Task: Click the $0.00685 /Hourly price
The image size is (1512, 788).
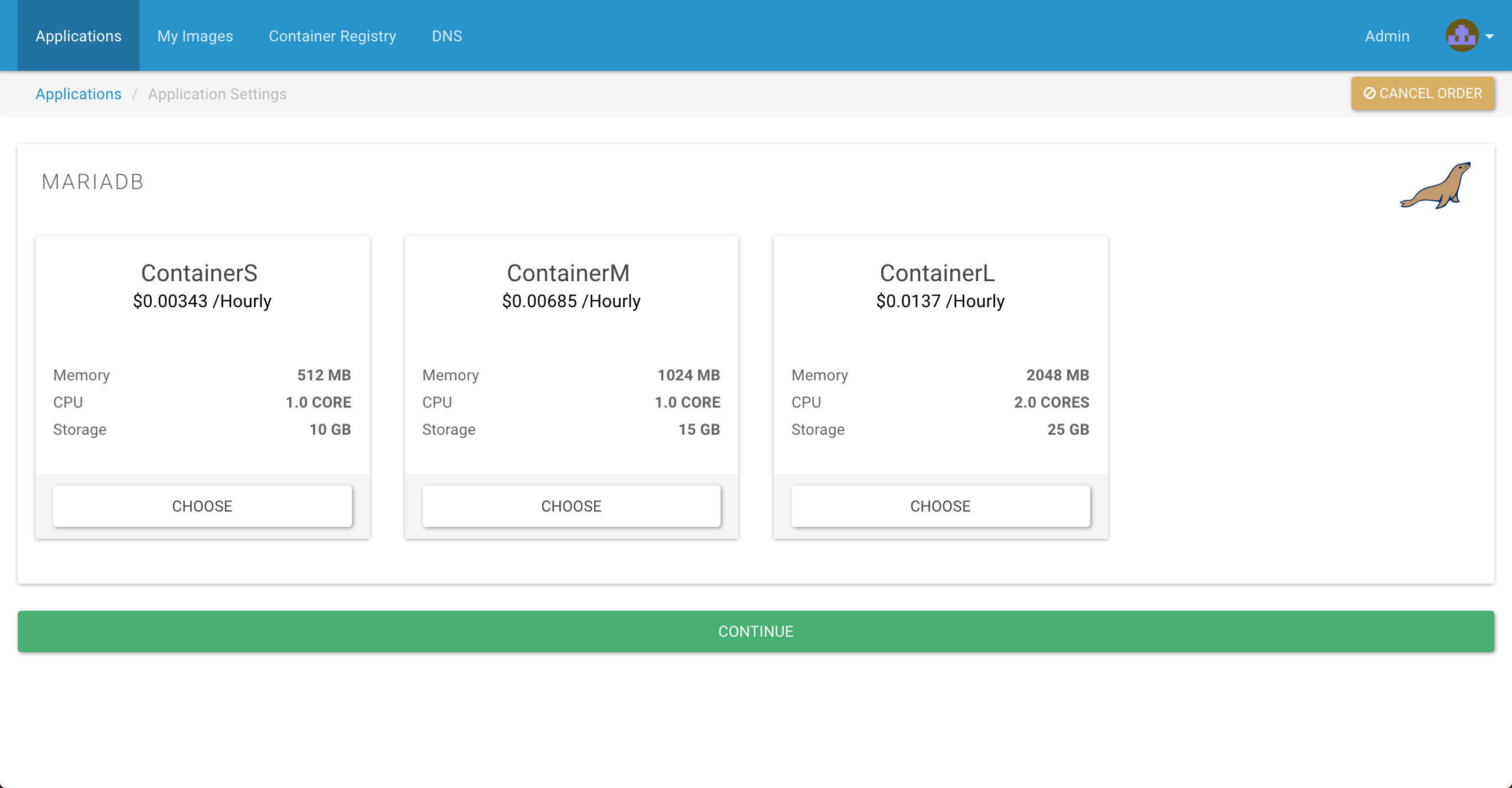Action: (571, 301)
